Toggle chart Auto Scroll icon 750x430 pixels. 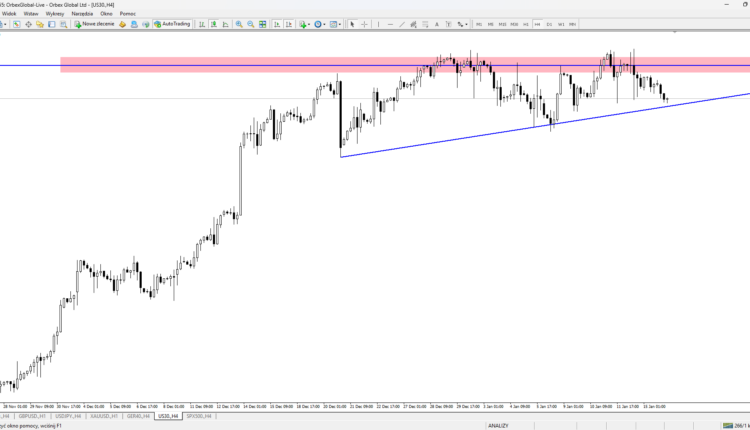(277, 24)
